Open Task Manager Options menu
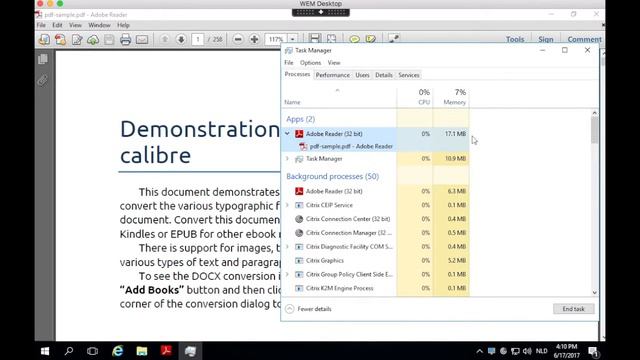The height and width of the screenshot is (360, 640). coord(310,63)
